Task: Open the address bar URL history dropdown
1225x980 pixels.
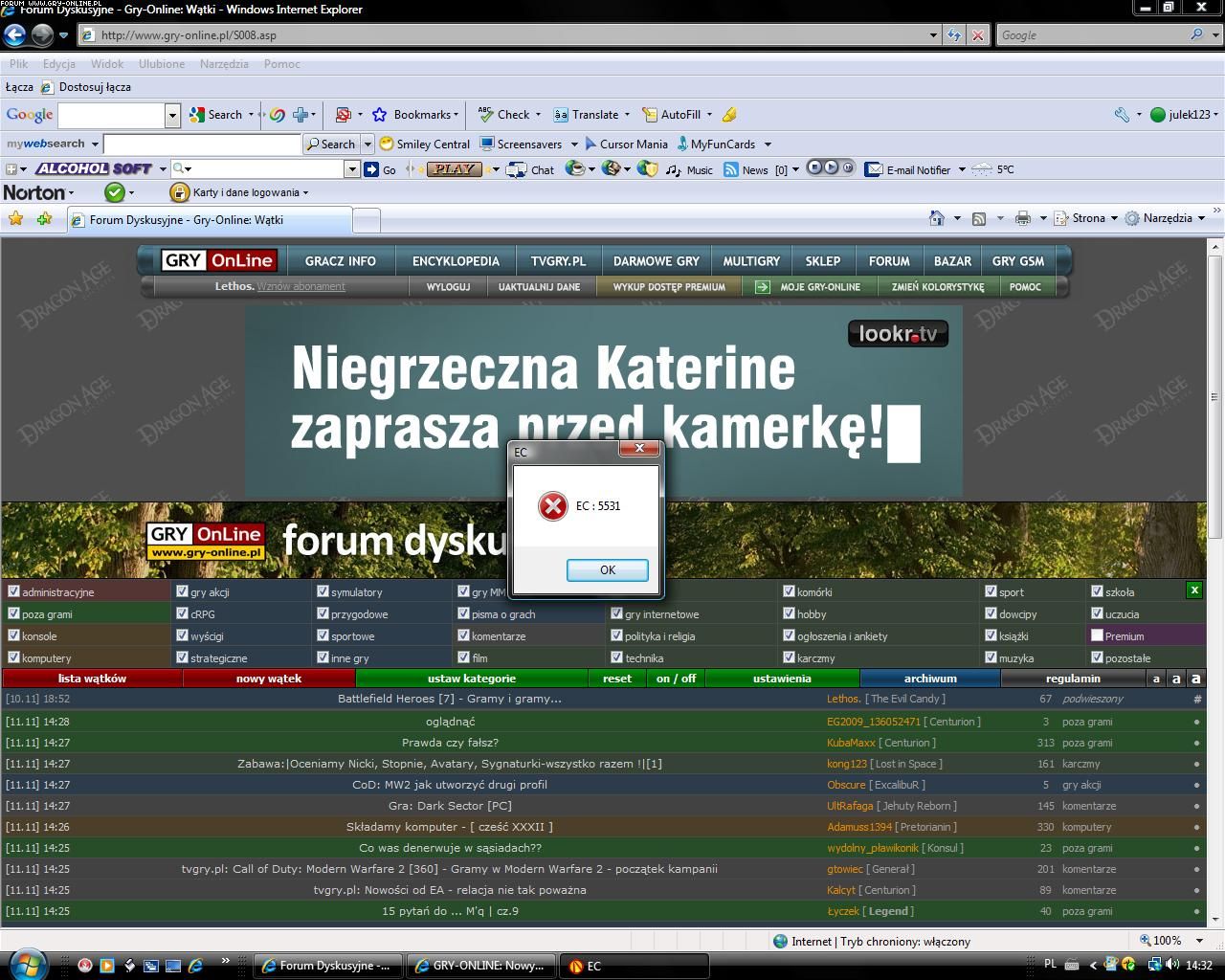Action: click(933, 35)
